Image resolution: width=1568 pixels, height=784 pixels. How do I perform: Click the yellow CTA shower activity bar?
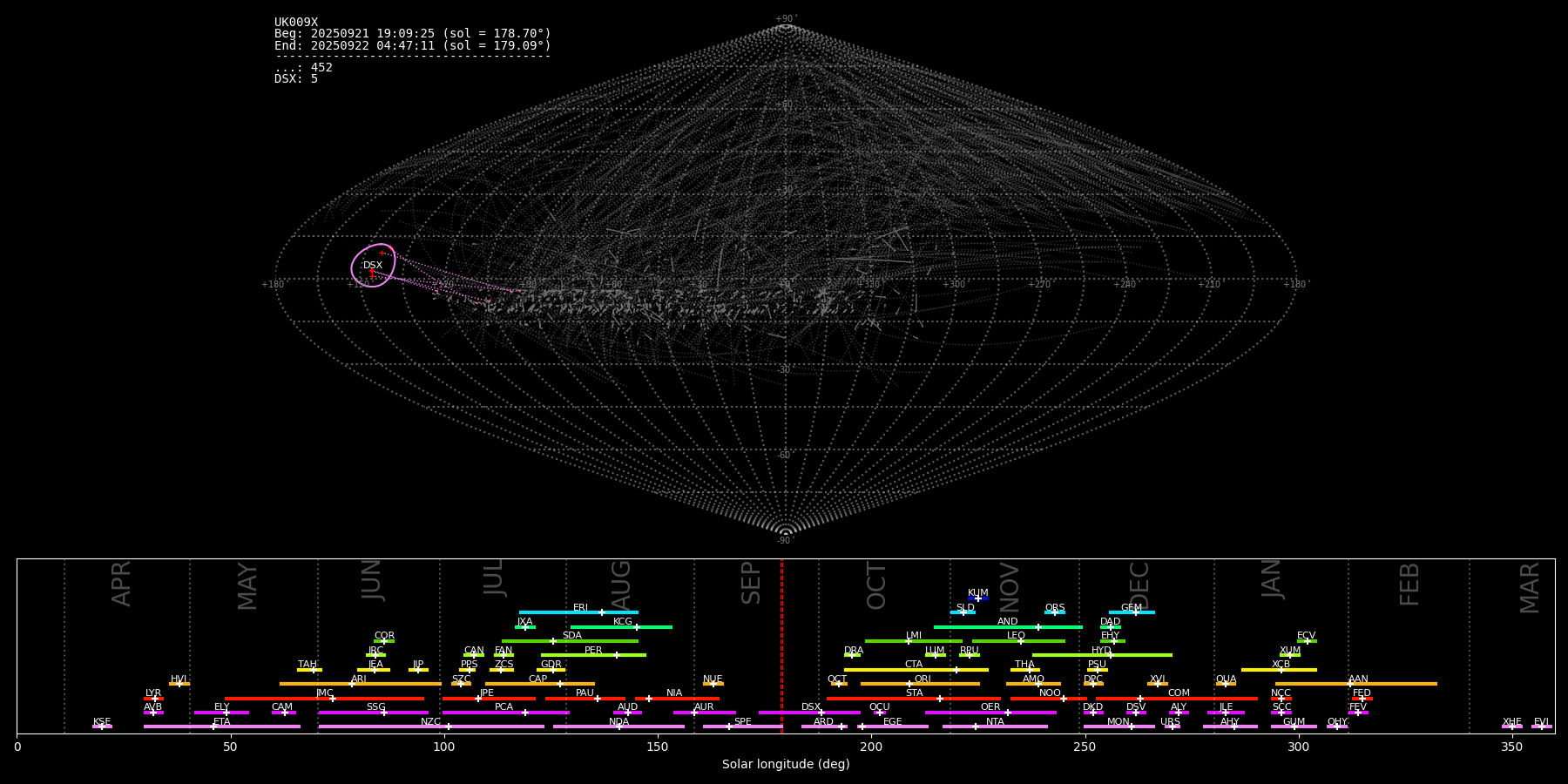(x=916, y=670)
